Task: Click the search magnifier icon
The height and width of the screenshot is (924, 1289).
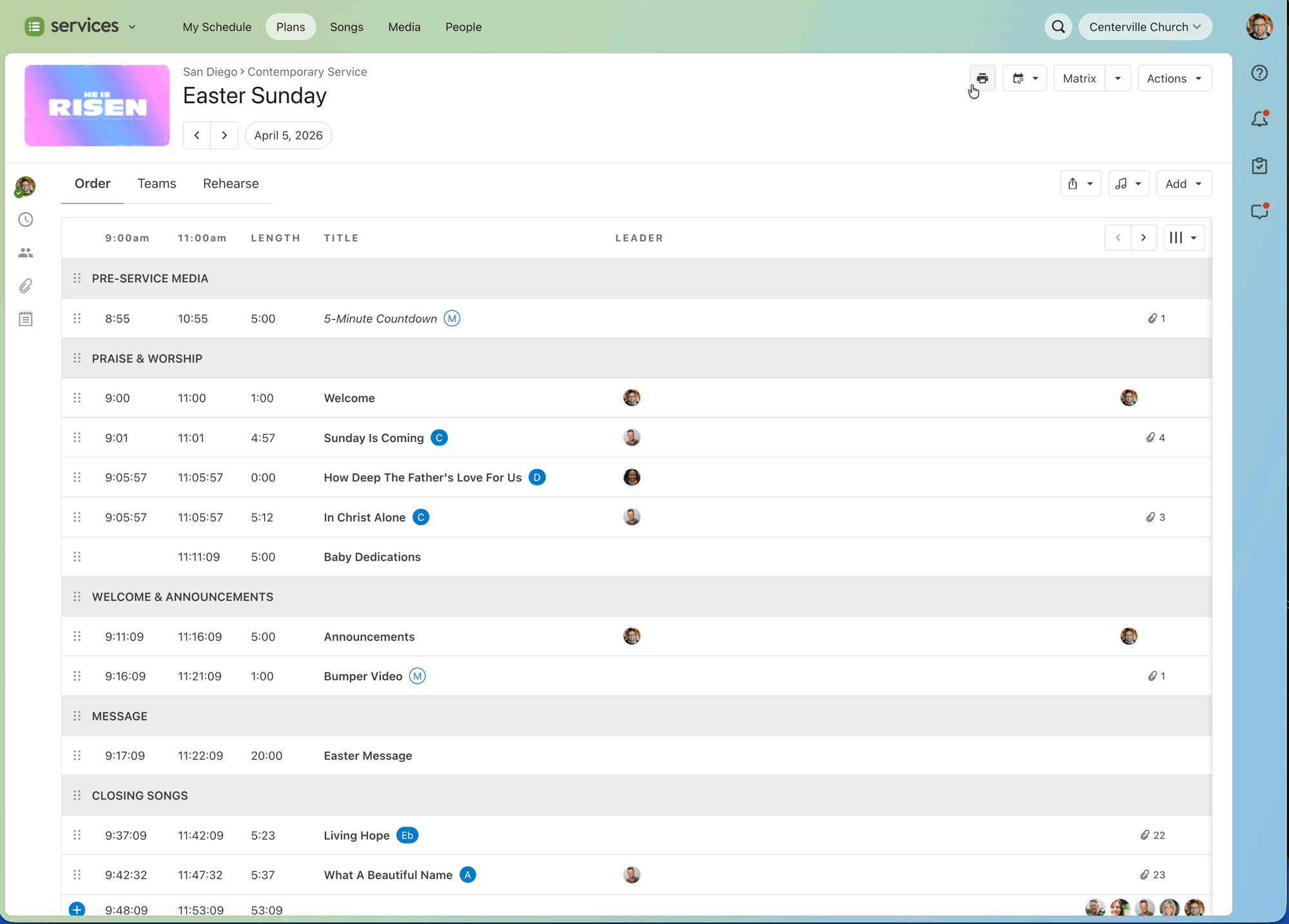Action: coord(1058,27)
